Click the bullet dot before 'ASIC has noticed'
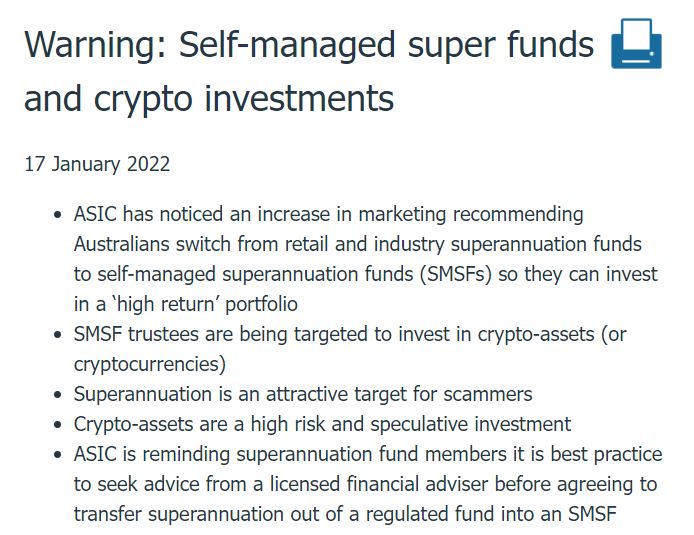This screenshot has width=694, height=535. pyautogui.click(x=58, y=216)
